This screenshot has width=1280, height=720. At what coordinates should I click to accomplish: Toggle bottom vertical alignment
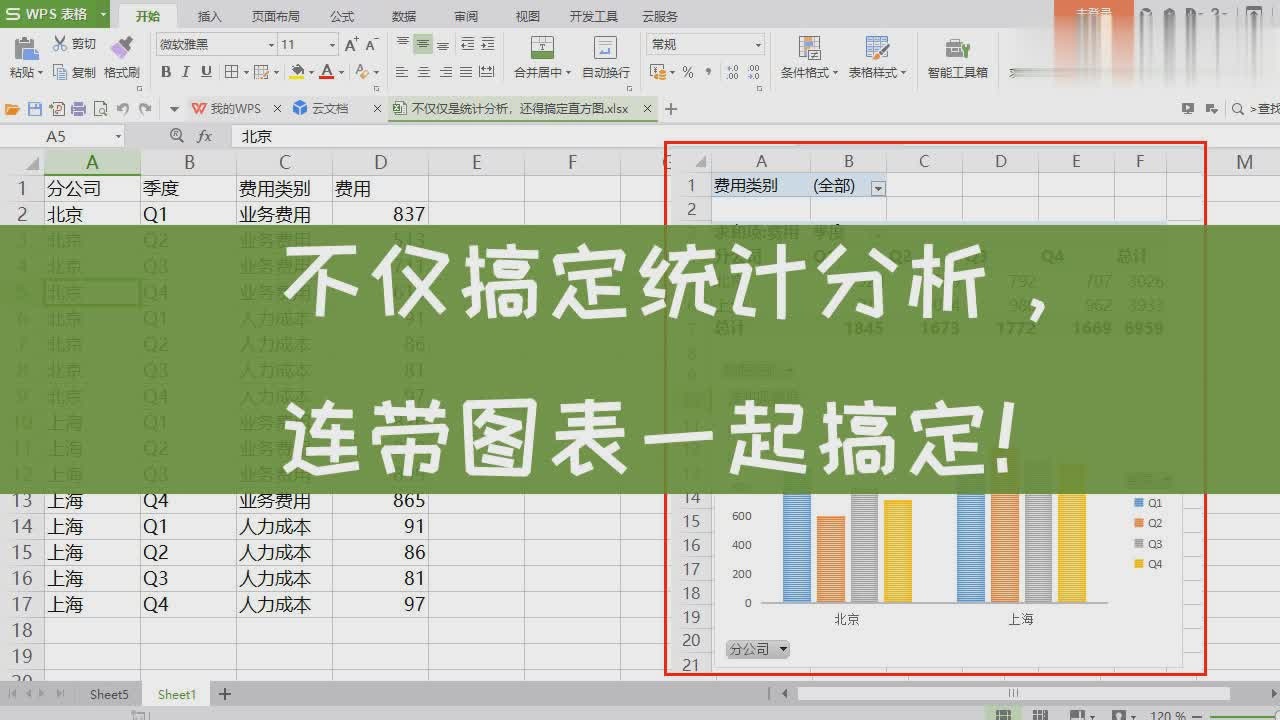click(443, 44)
